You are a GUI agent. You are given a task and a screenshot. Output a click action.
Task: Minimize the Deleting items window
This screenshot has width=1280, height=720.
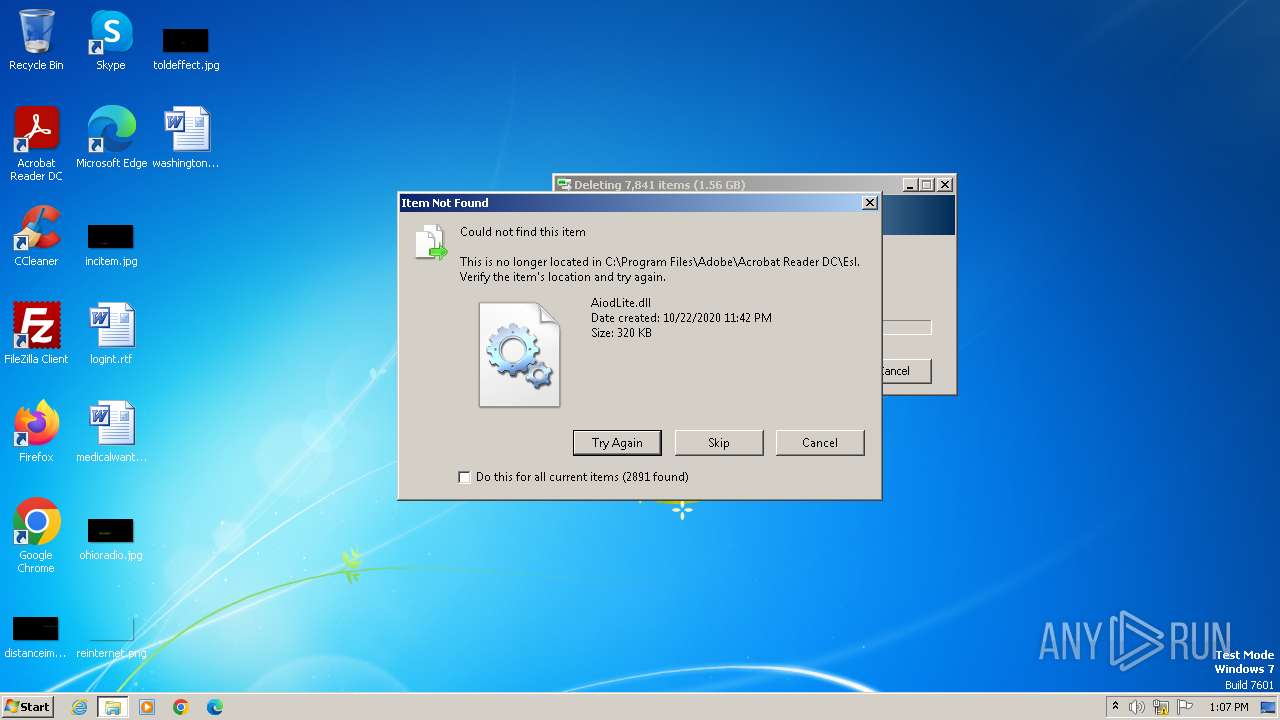pos(910,185)
